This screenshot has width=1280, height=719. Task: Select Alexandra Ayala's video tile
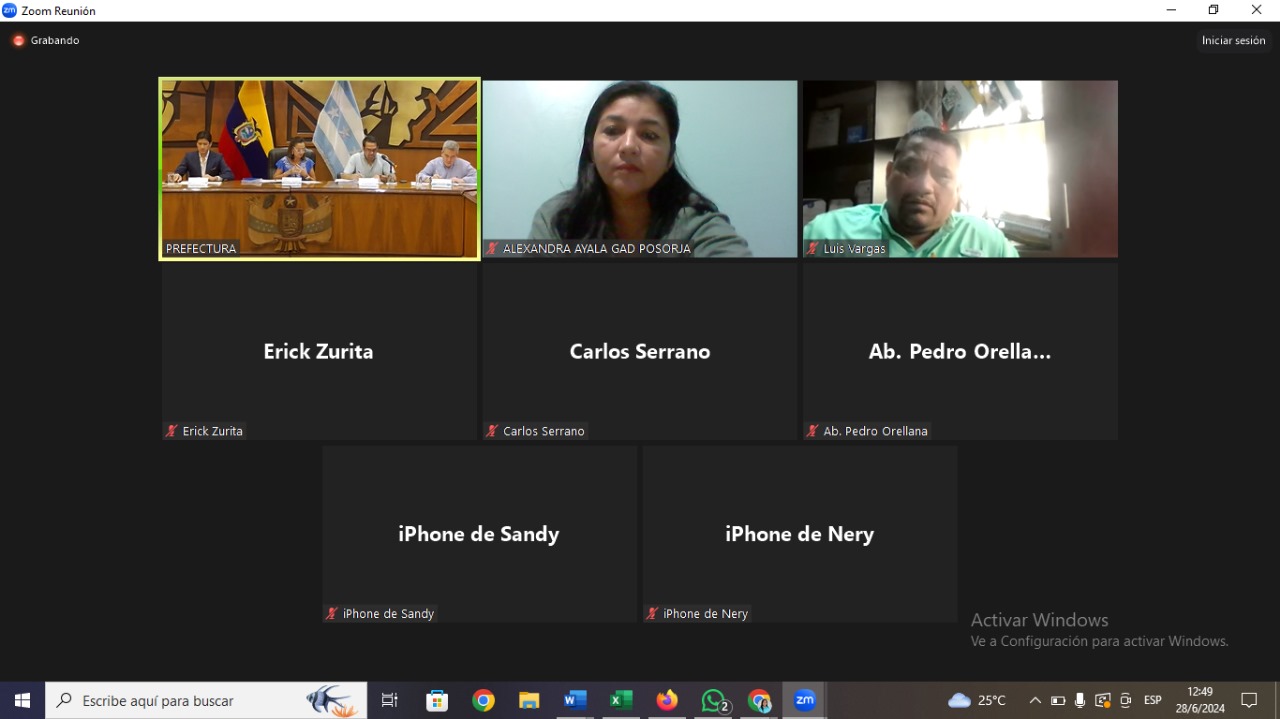click(640, 169)
